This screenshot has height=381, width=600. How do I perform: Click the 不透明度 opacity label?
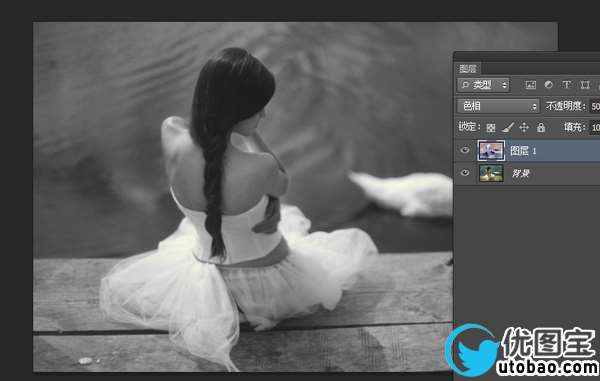[x=566, y=106]
